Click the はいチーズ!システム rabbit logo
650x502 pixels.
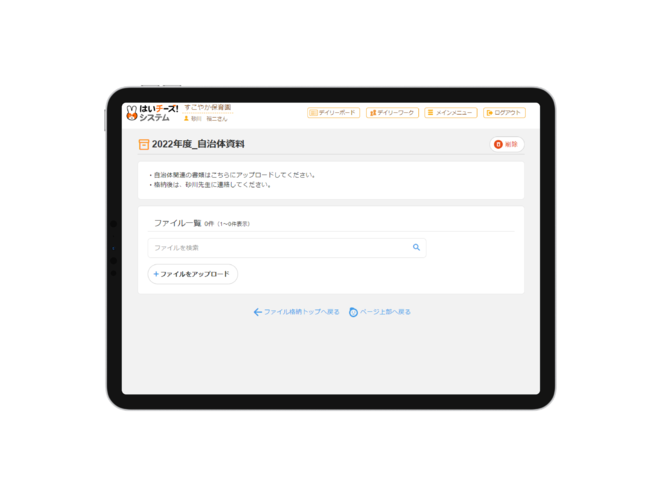pyautogui.click(x=152, y=113)
